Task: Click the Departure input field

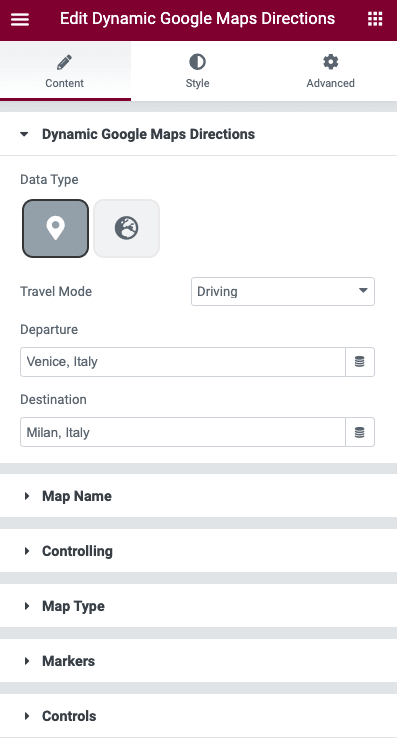Action: 183,362
